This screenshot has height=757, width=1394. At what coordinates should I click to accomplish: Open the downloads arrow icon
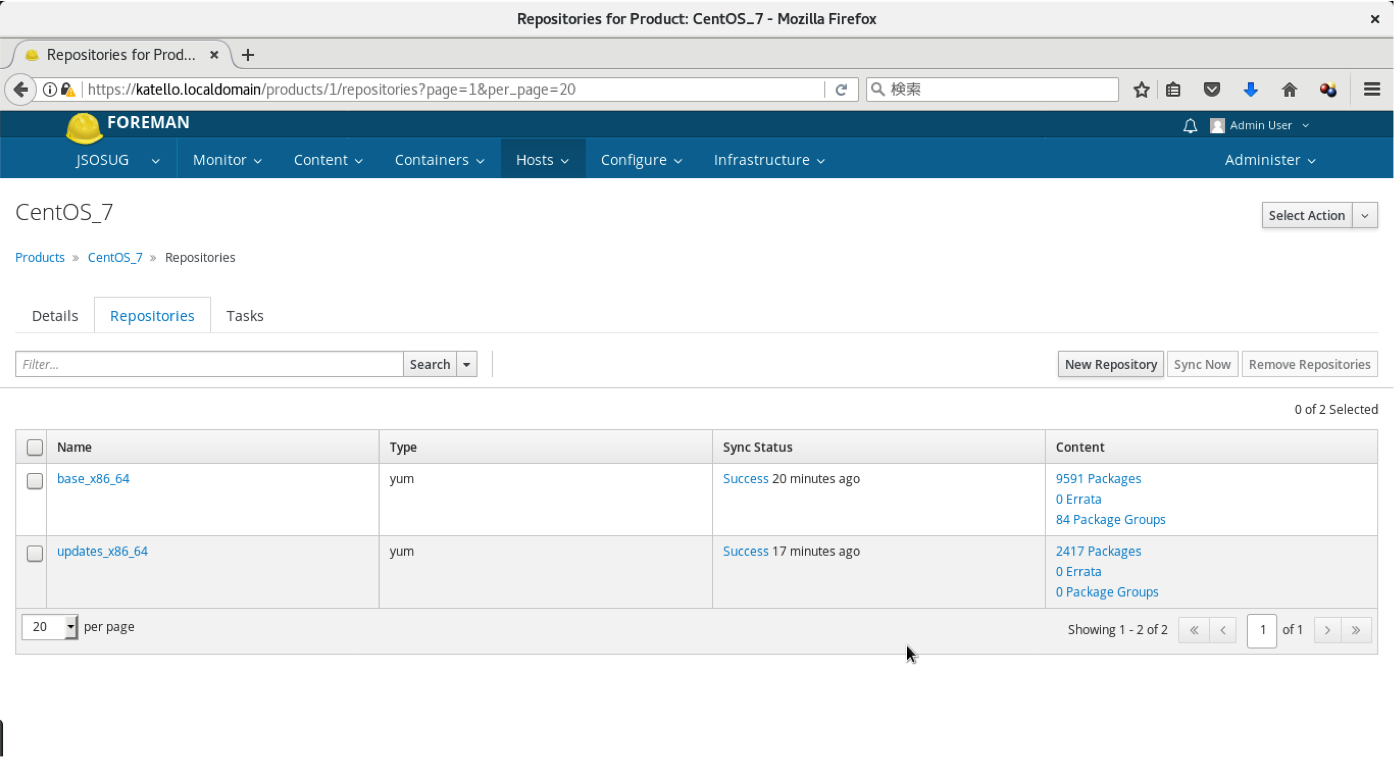click(x=1250, y=89)
